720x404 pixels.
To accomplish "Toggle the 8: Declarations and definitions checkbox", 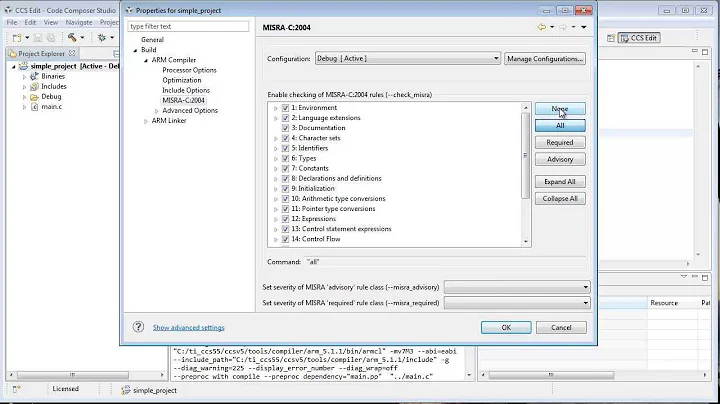I will point(285,179).
